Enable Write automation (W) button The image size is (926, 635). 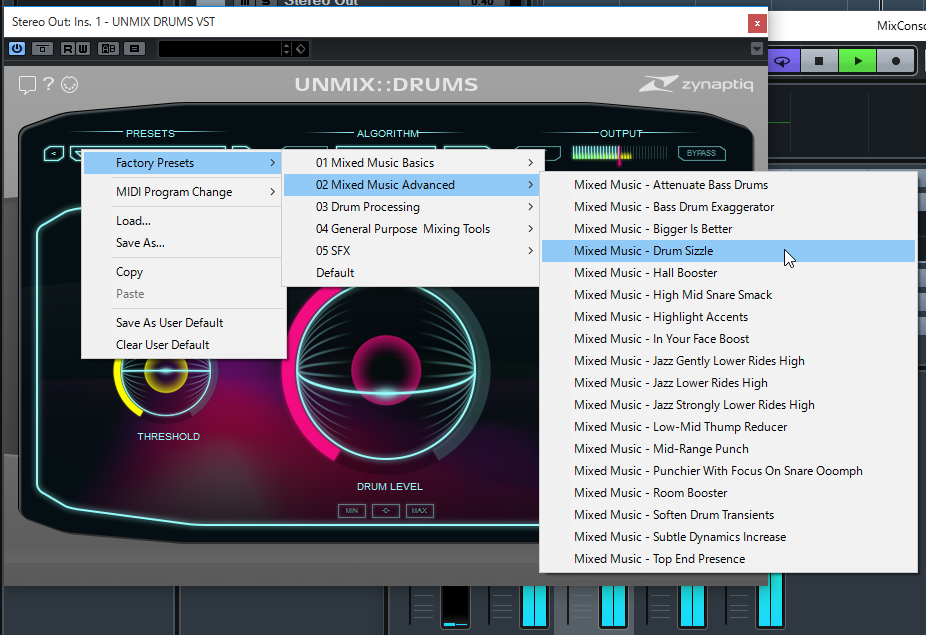pyautogui.click(x=83, y=48)
